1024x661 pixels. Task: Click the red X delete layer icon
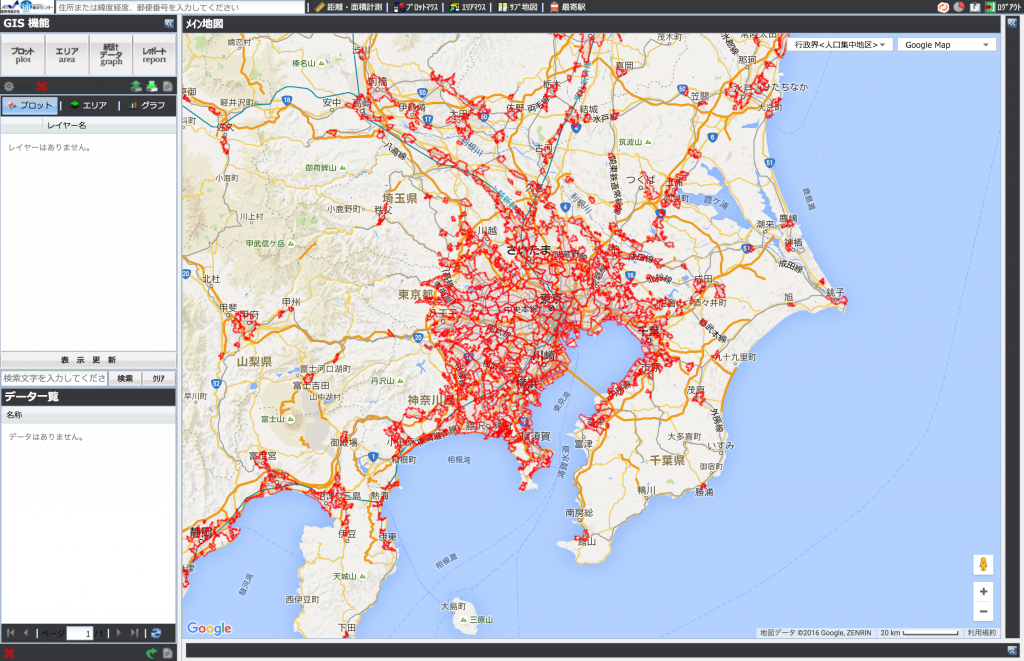click(x=42, y=87)
